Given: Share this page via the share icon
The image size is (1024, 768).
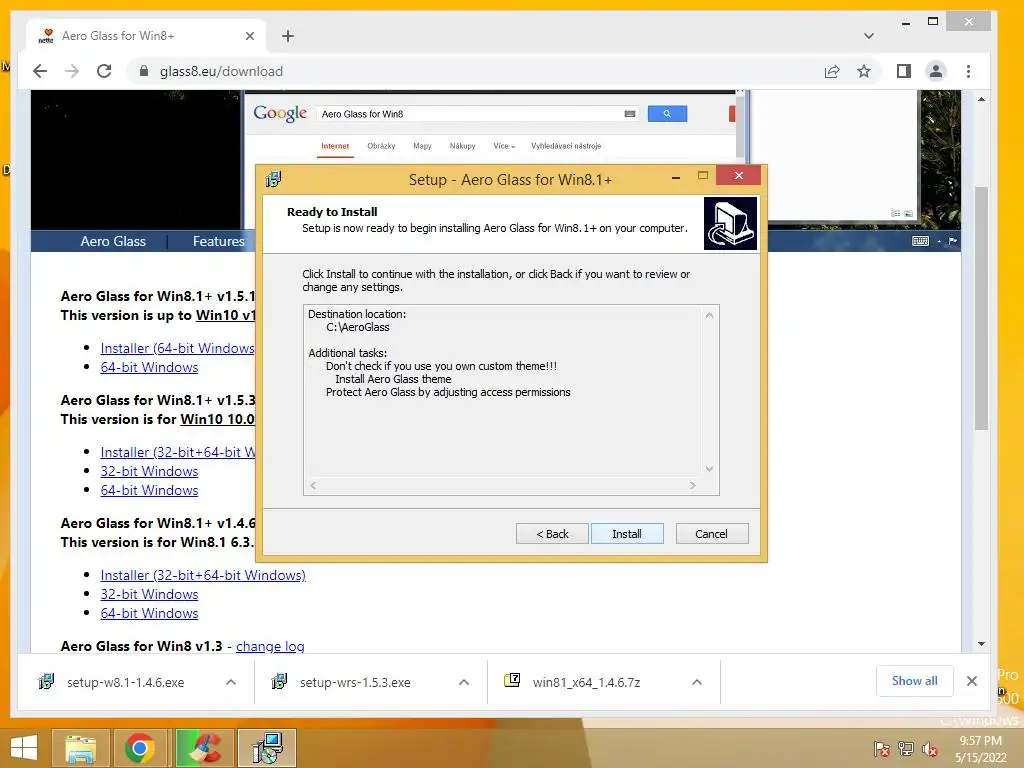Looking at the screenshot, I should coord(831,71).
